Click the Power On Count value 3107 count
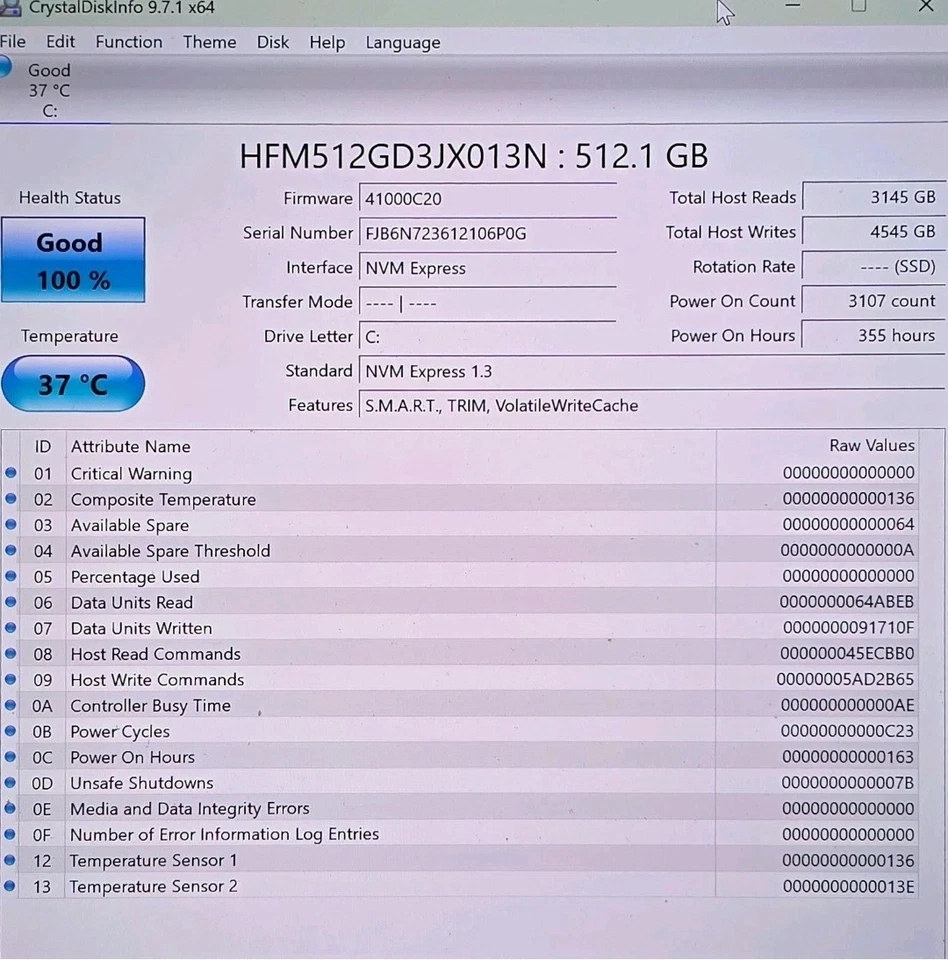The width and height of the screenshot is (948, 960). [873, 301]
